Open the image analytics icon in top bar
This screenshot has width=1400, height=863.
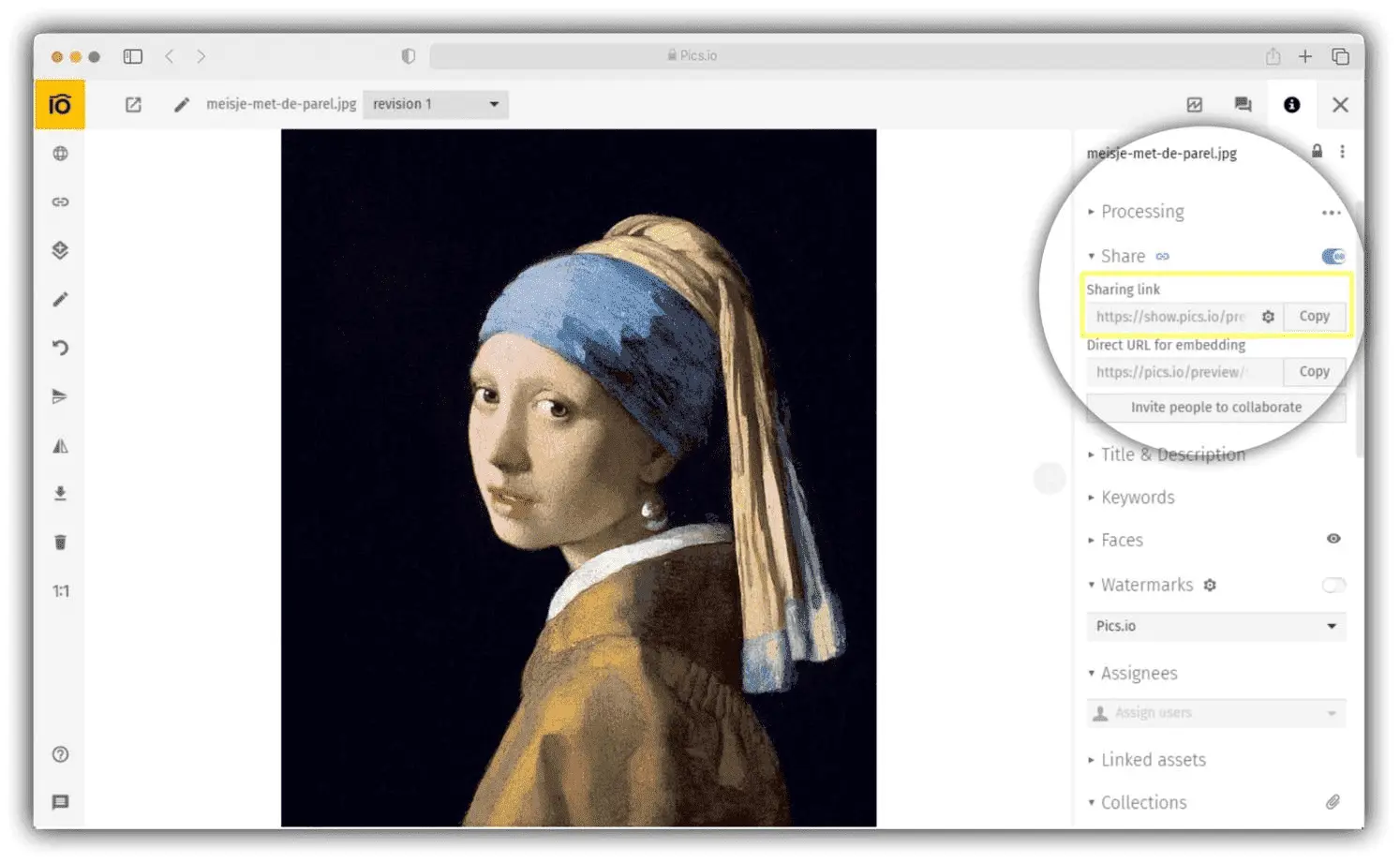point(1194,105)
